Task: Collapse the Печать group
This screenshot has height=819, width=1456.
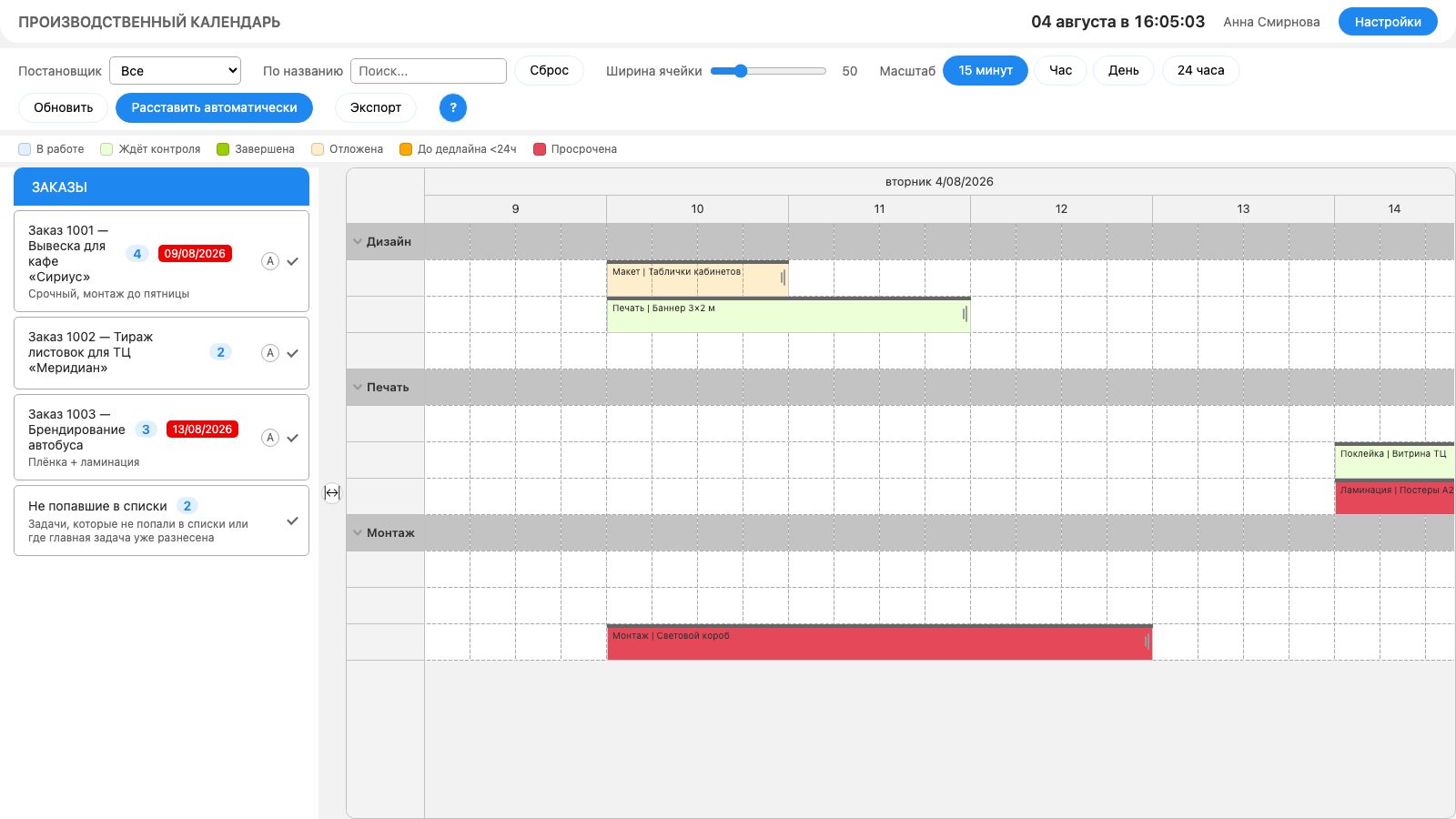Action: 358,388
